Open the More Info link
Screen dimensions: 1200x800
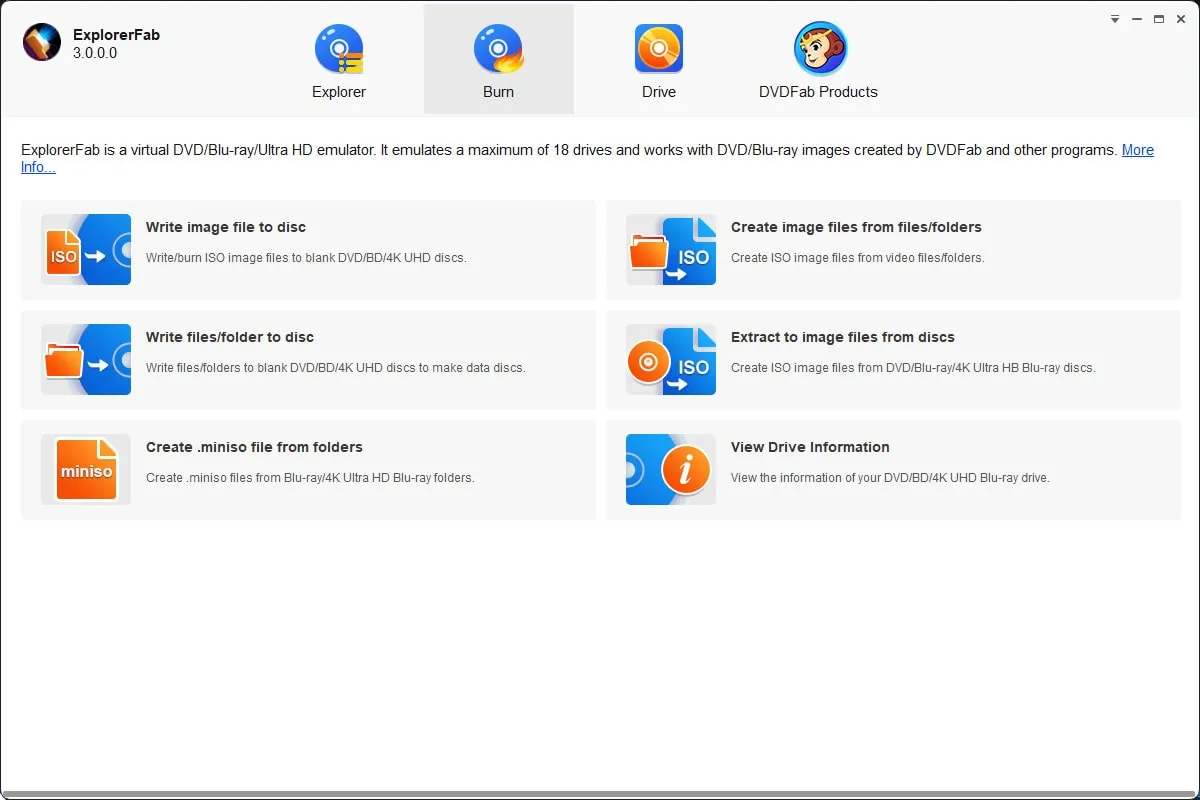point(1137,150)
